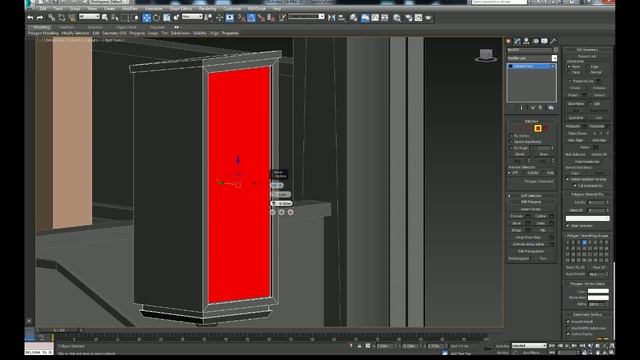Viewport: 640px width, 360px height.
Task: Click the Pin Stack icon
Action: pyautogui.click(x=511, y=108)
